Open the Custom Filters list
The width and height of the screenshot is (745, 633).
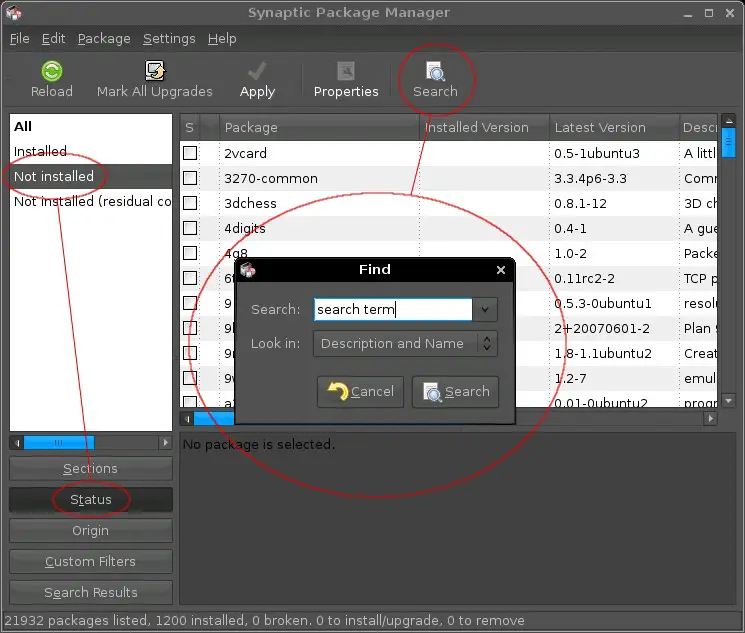tap(91, 561)
